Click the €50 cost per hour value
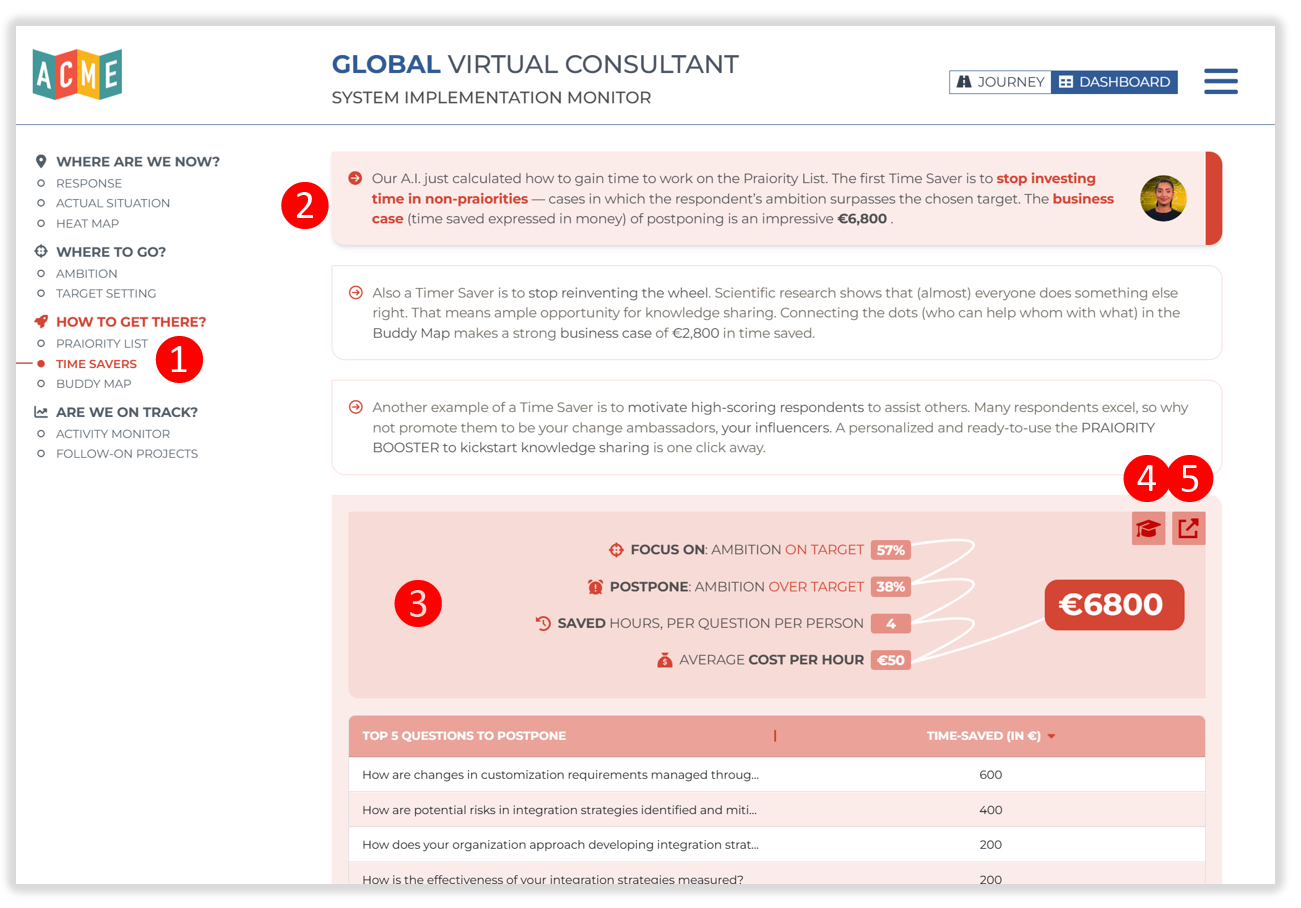 890,660
